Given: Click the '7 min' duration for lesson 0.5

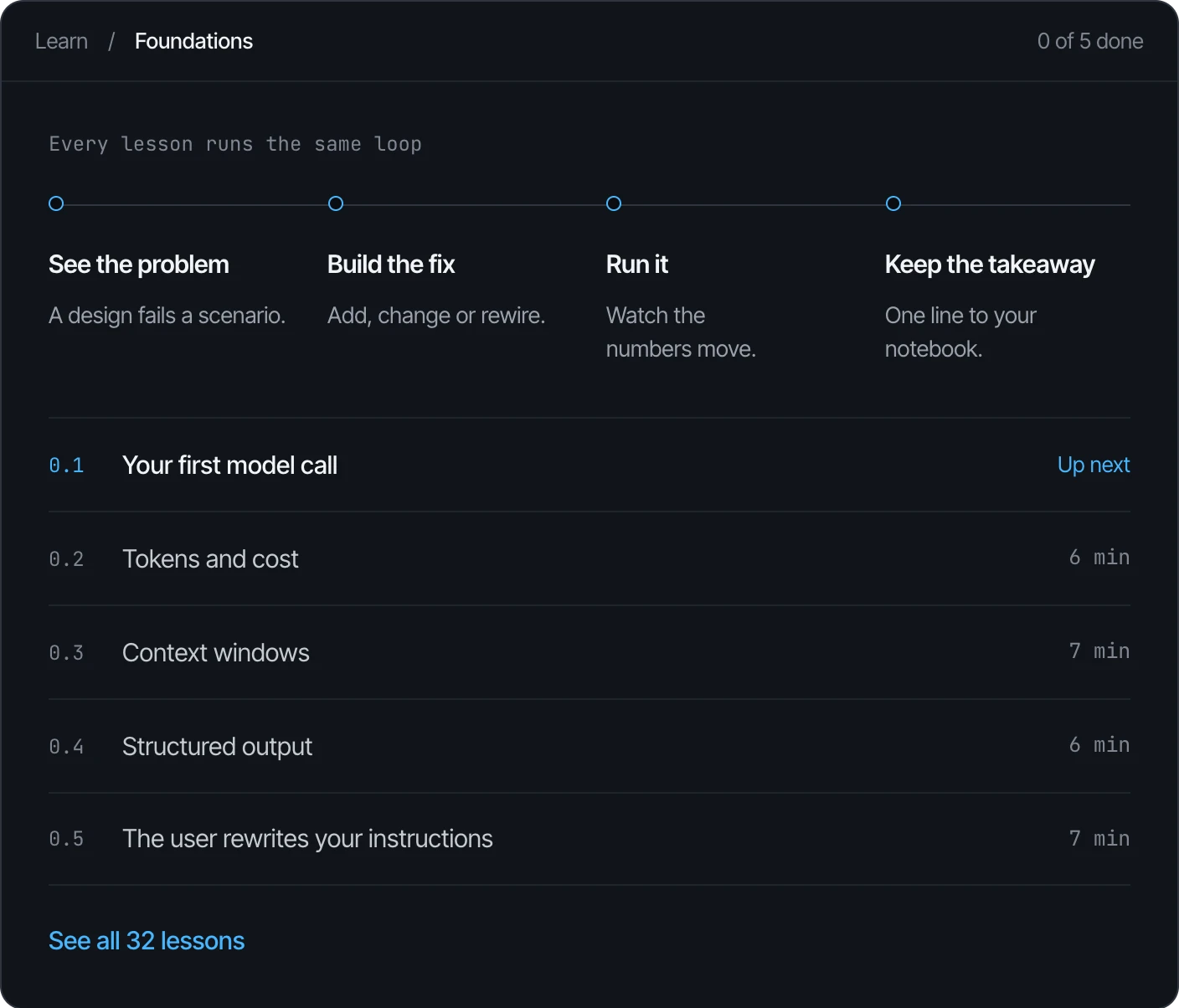Looking at the screenshot, I should pyautogui.click(x=1099, y=839).
